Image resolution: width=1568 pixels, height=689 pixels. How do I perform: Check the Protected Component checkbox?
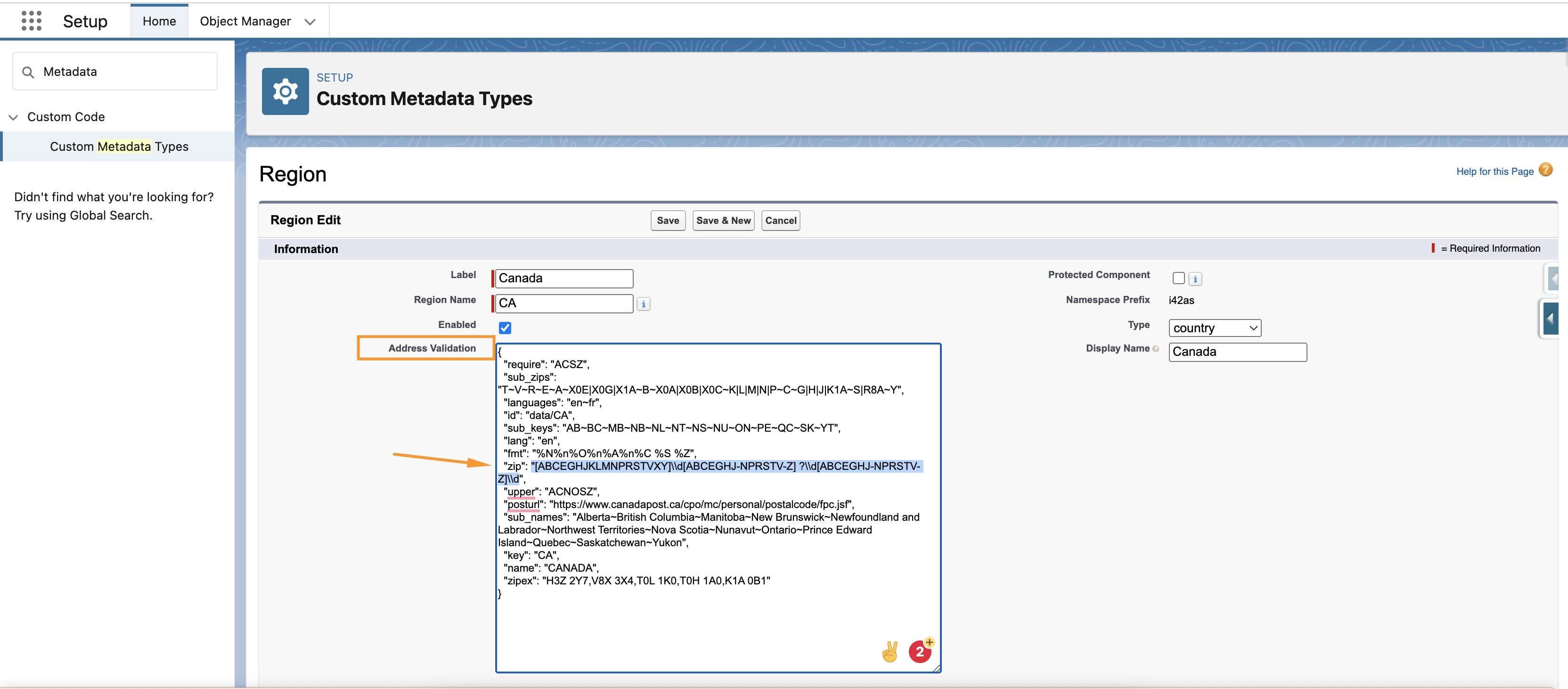(1178, 278)
